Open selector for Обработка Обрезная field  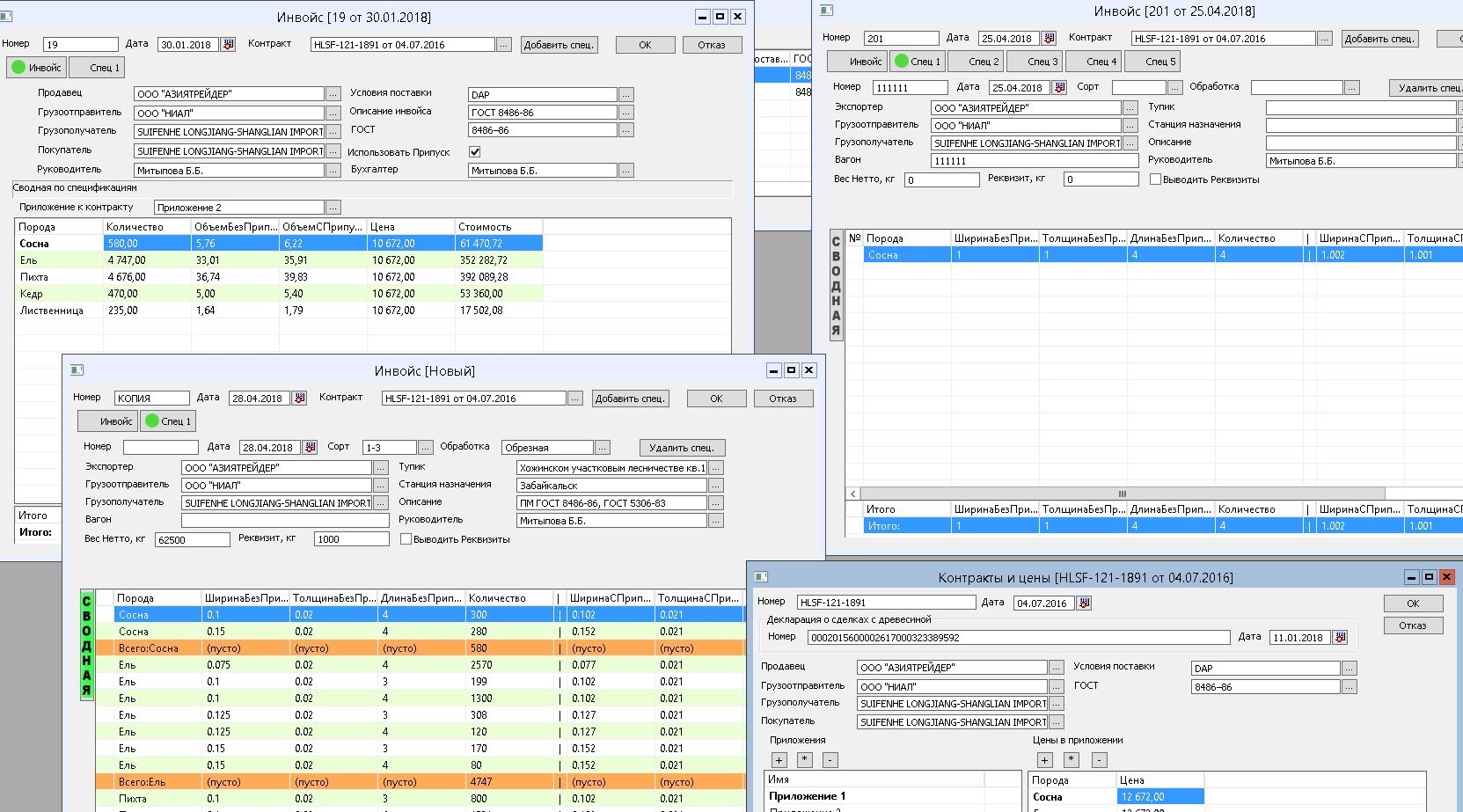point(603,448)
